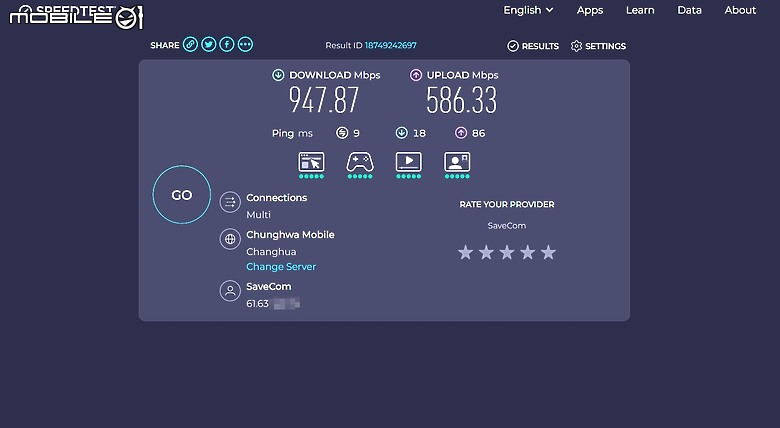Image resolution: width=780 pixels, height=428 pixels.
Task: Rate provider four stars
Action: point(528,252)
